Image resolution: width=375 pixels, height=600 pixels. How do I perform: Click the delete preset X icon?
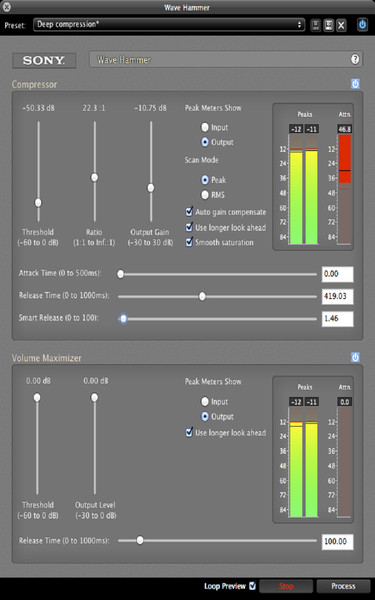pos(341,25)
